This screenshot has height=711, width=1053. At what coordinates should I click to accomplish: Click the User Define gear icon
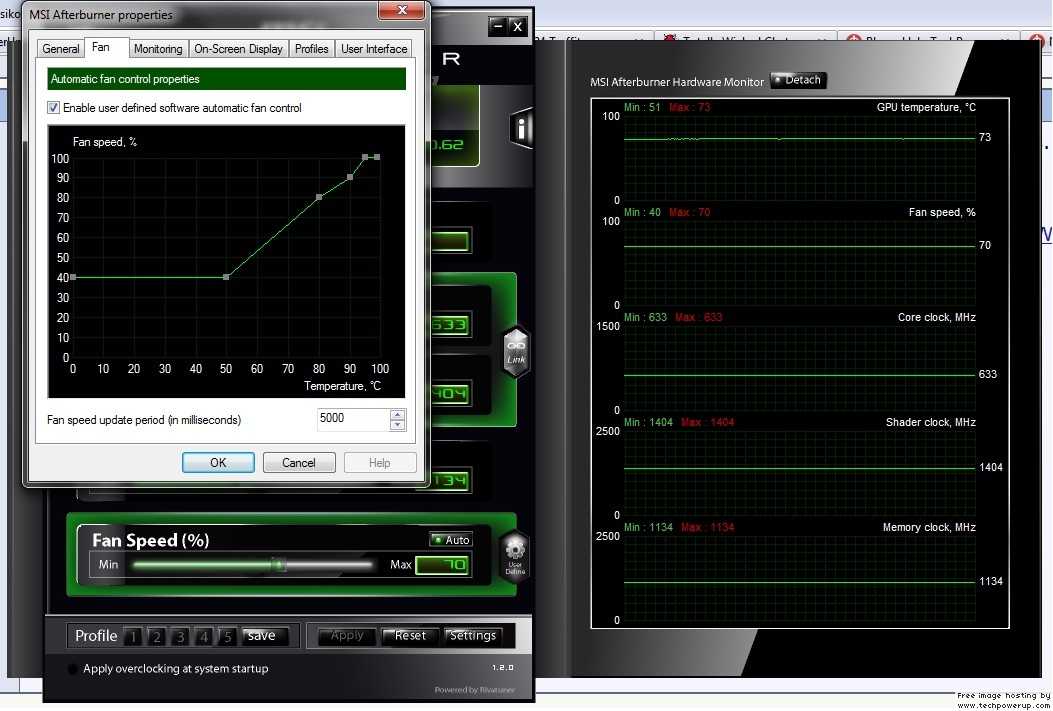point(514,556)
